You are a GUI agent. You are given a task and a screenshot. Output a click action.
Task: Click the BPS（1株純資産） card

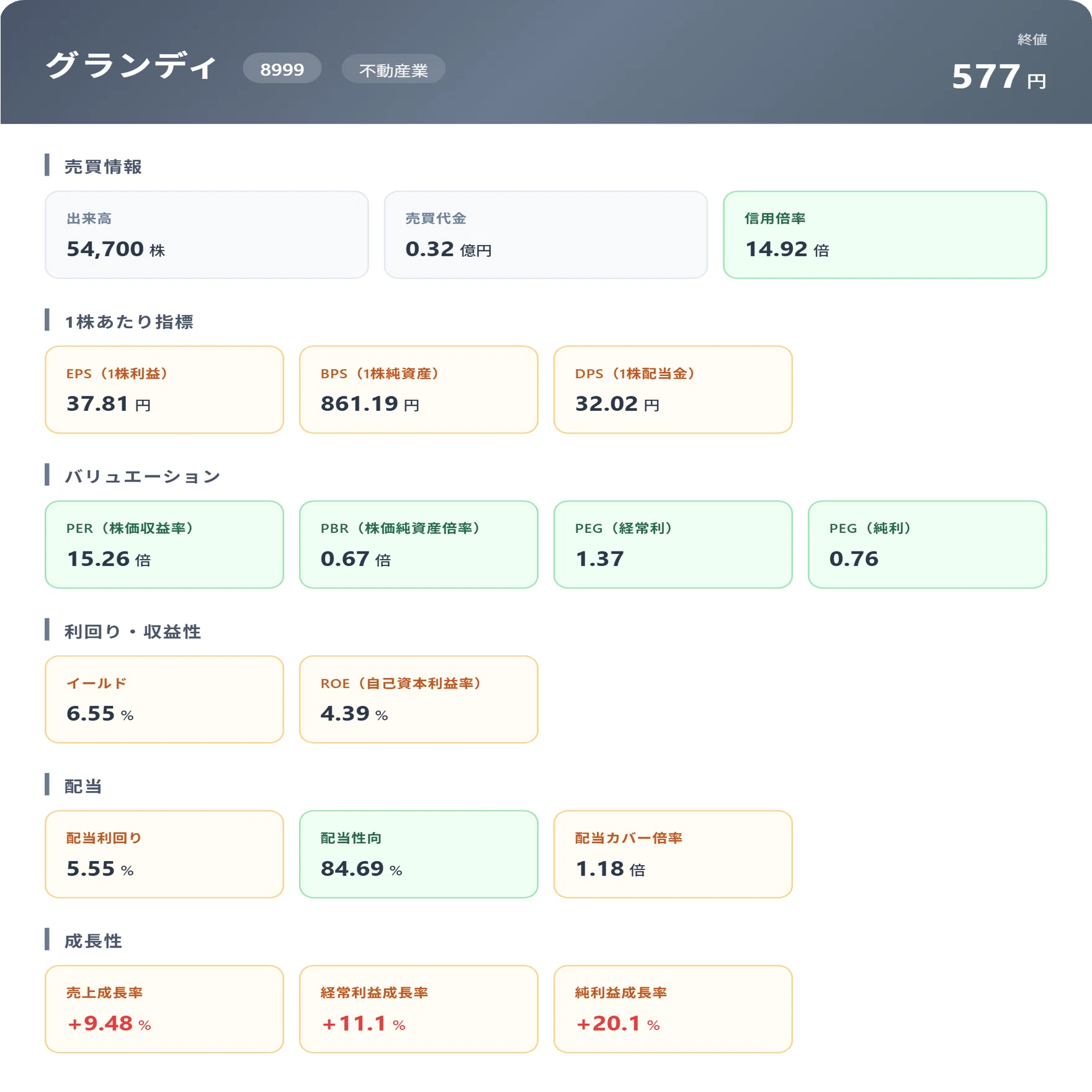tap(419, 390)
